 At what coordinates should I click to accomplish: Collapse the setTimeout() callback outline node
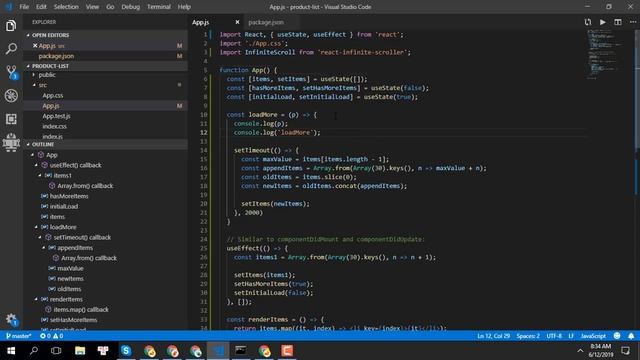40,237
